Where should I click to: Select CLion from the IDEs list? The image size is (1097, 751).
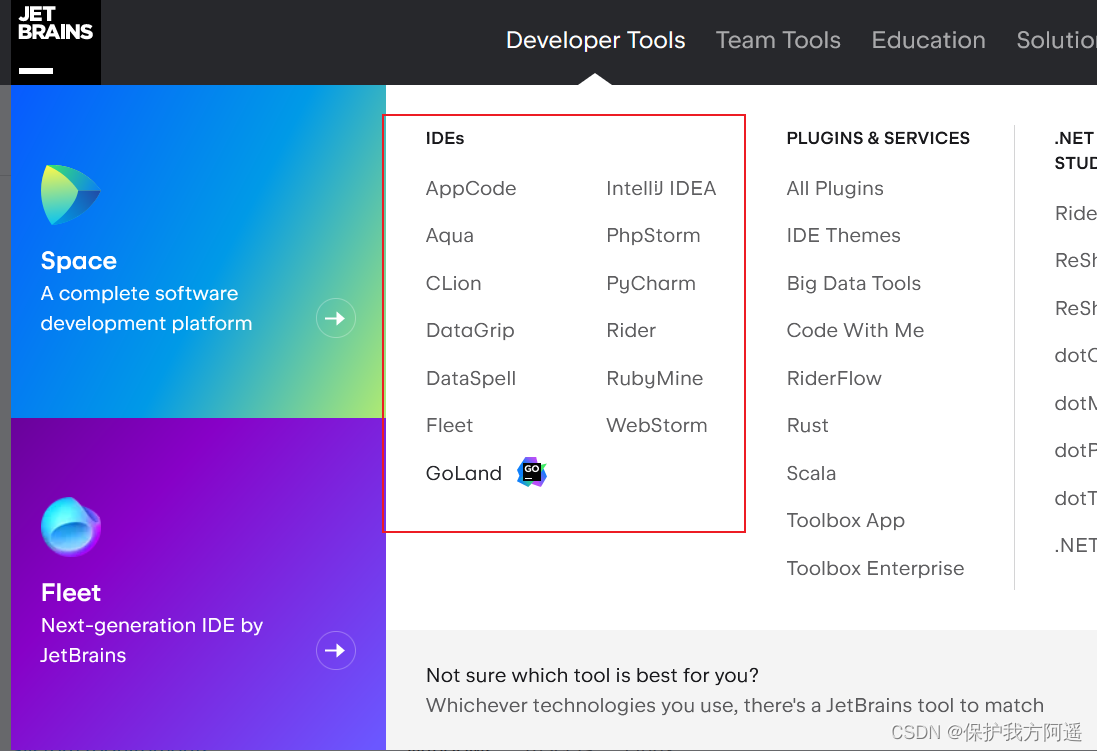[453, 283]
